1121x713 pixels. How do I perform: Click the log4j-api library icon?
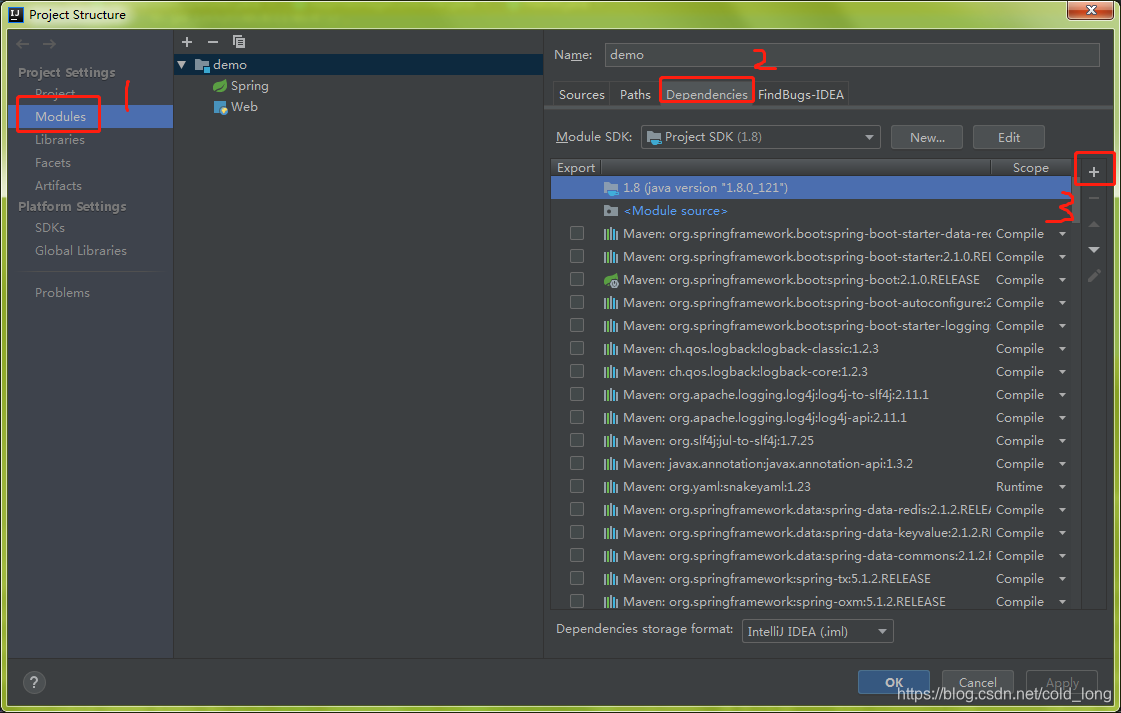pyautogui.click(x=611, y=418)
